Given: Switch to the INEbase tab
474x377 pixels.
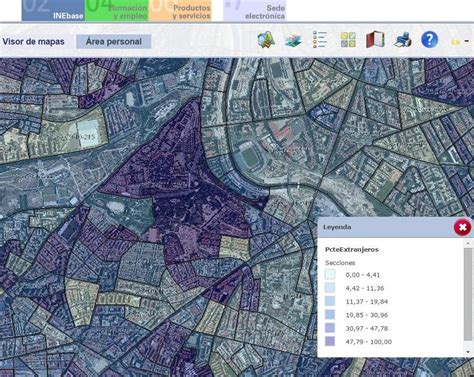Looking at the screenshot, I should [53, 10].
